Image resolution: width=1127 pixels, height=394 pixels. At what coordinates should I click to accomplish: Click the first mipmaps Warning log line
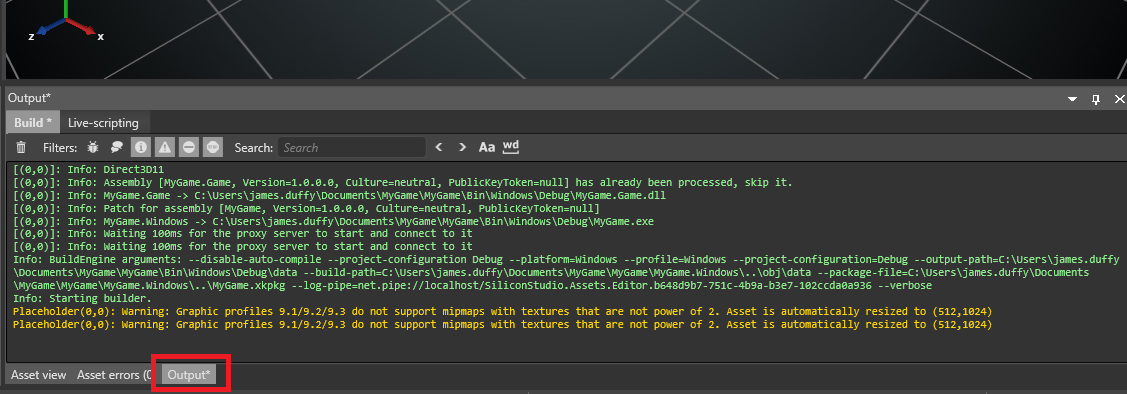(502, 311)
